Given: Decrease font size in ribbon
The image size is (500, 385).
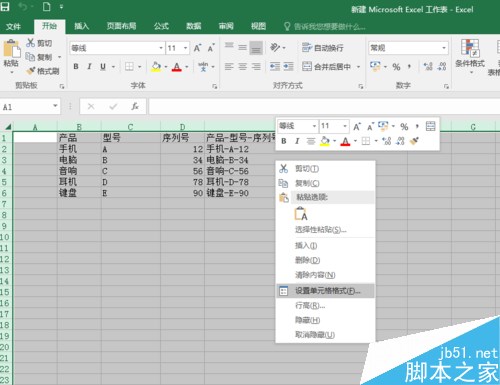Looking at the screenshot, I should 211,48.
